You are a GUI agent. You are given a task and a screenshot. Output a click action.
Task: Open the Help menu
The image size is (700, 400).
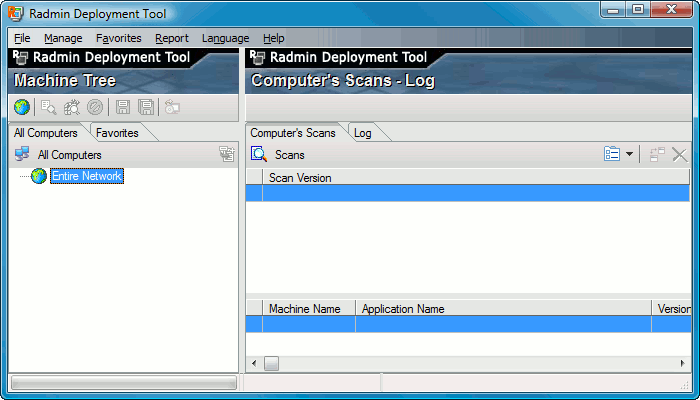[274, 38]
